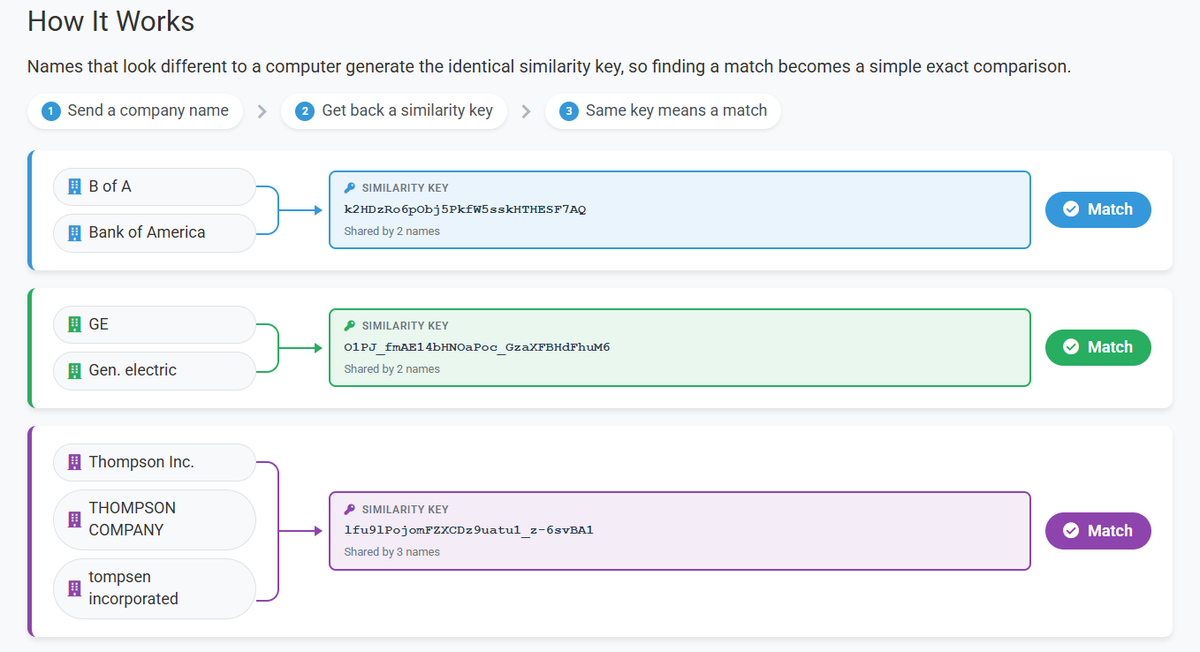Screen dimensions: 1200x652
Task: Select the Same key means a match step
Action: coord(663,111)
